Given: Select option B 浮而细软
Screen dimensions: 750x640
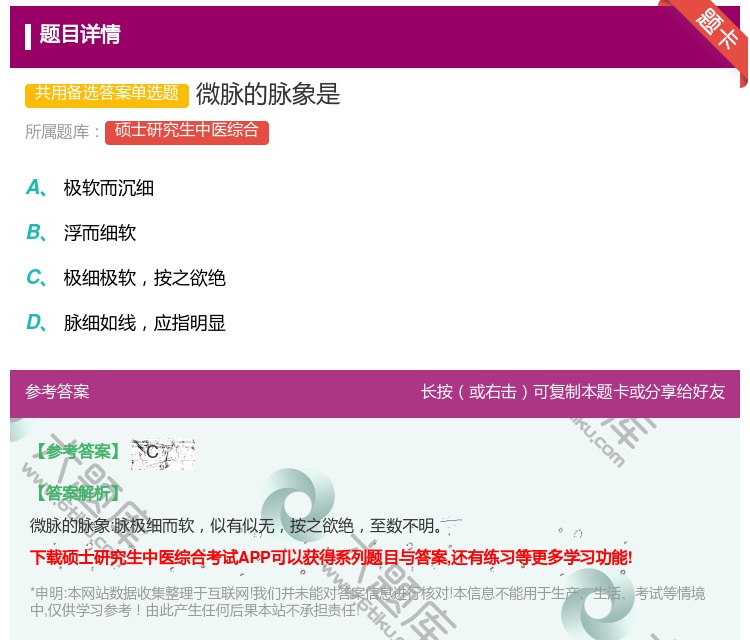Looking at the screenshot, I should click(81, 233).
